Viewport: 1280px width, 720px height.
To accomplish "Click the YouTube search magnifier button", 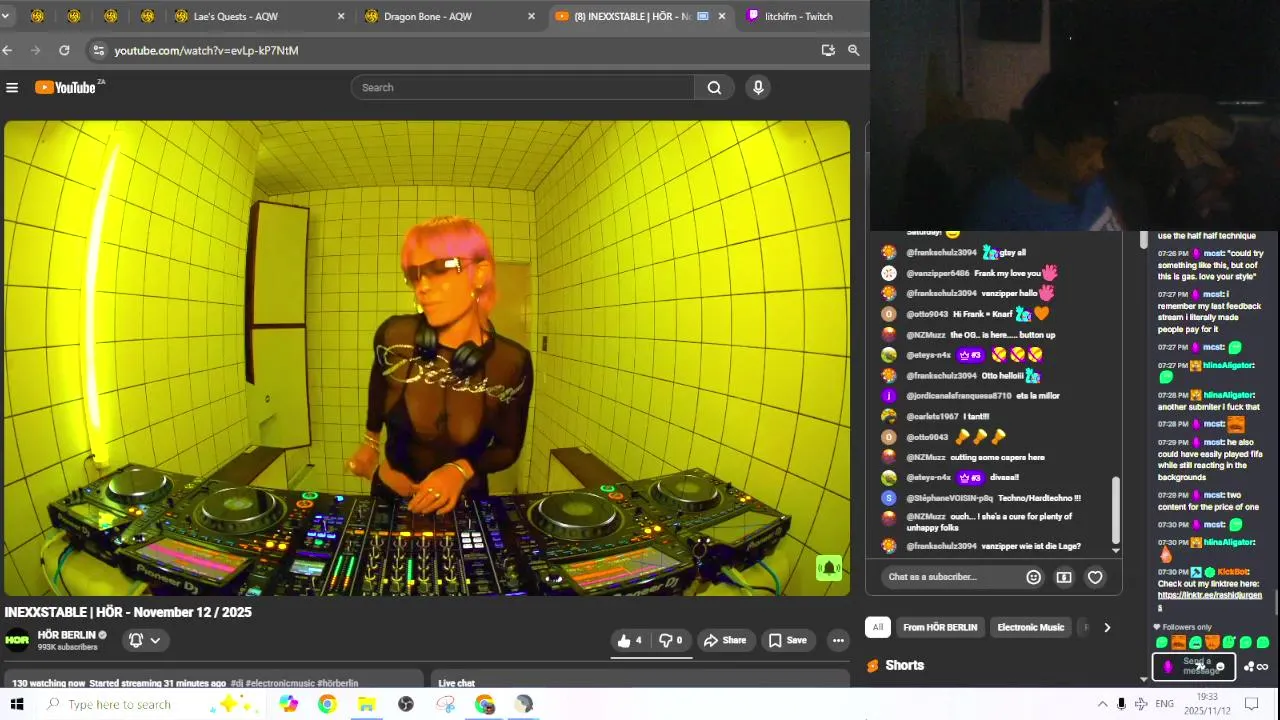I will tap(714, 88).
